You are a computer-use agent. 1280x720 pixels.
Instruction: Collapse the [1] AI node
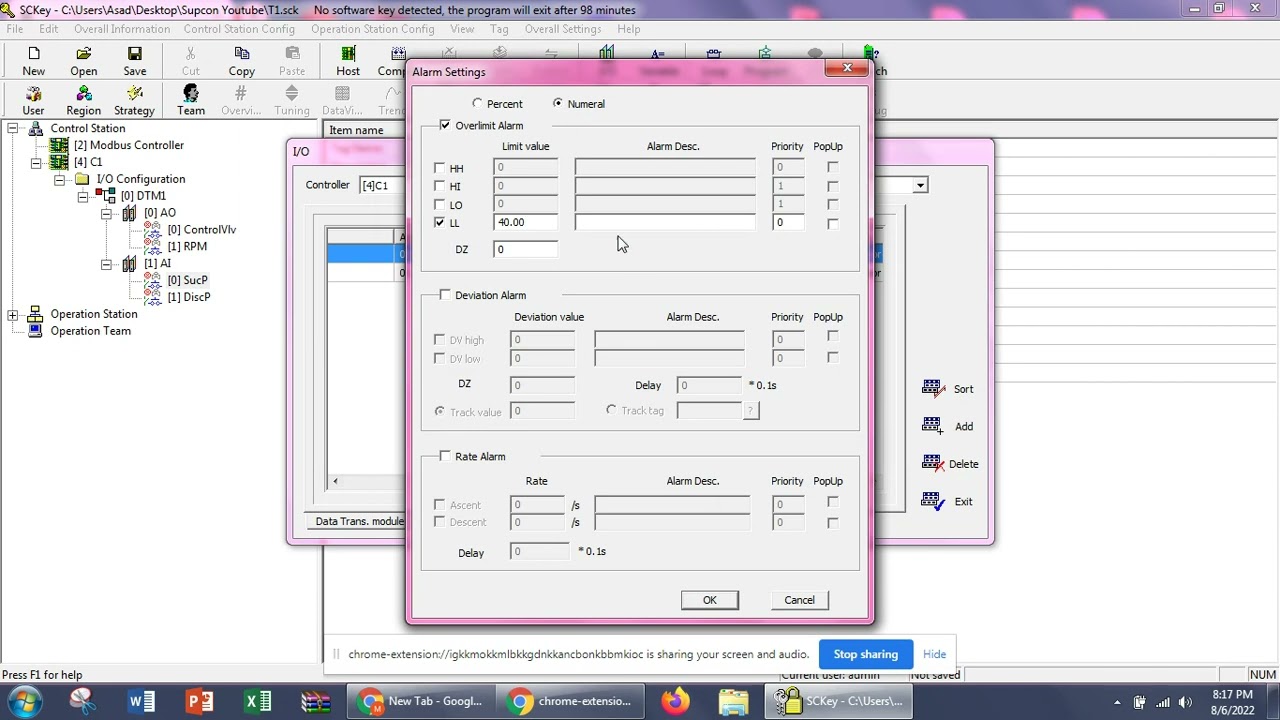[x=106, y=264]
